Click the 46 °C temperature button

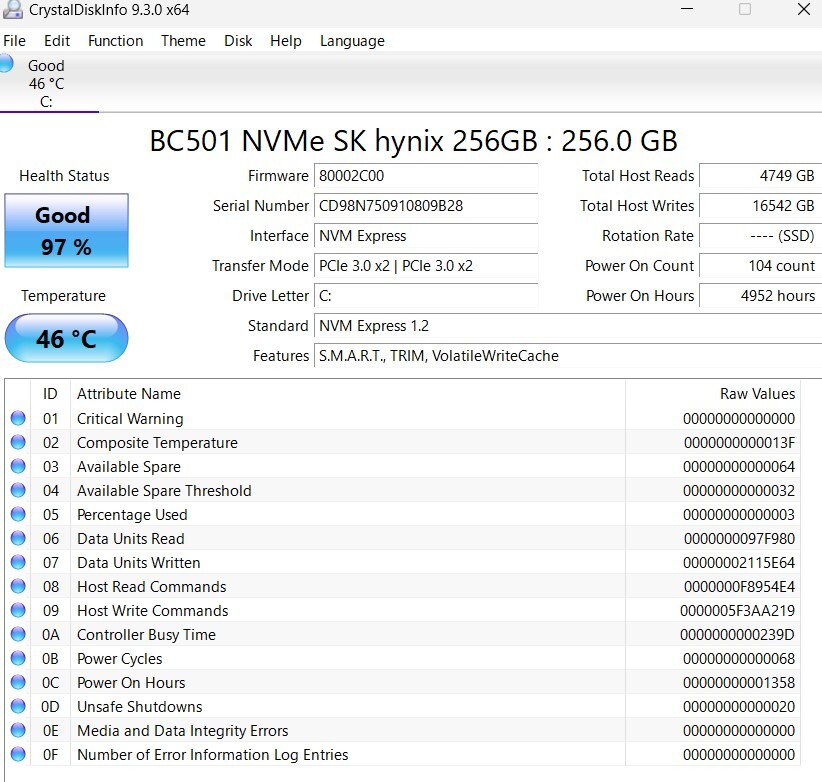click(66, 339)
